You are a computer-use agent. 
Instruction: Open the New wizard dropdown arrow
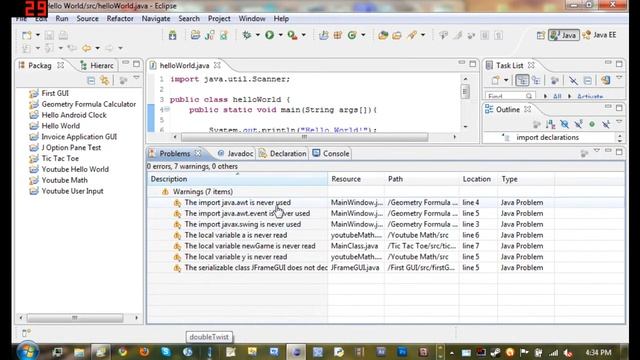pos(38,36)
